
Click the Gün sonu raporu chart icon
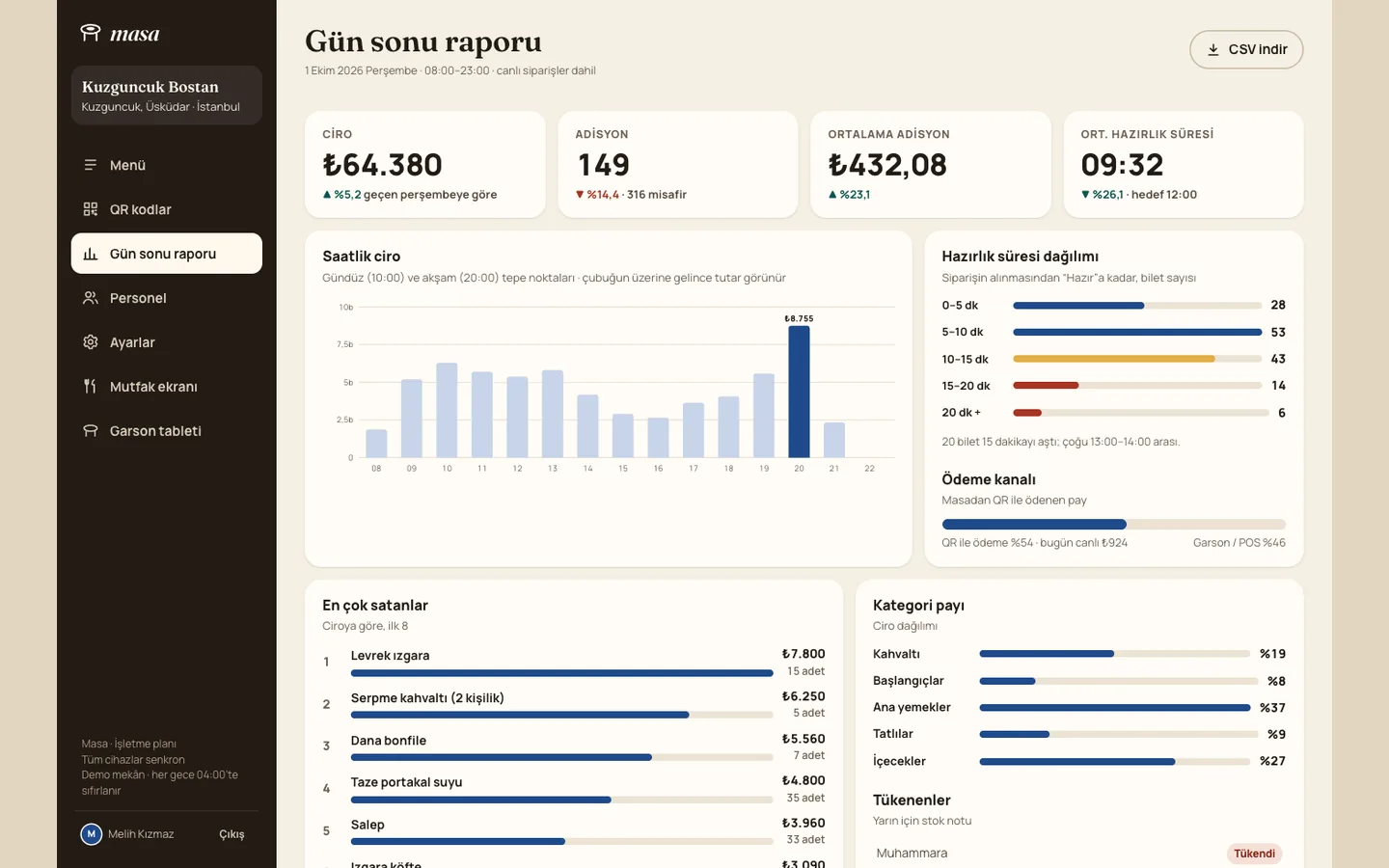(91, 254)
